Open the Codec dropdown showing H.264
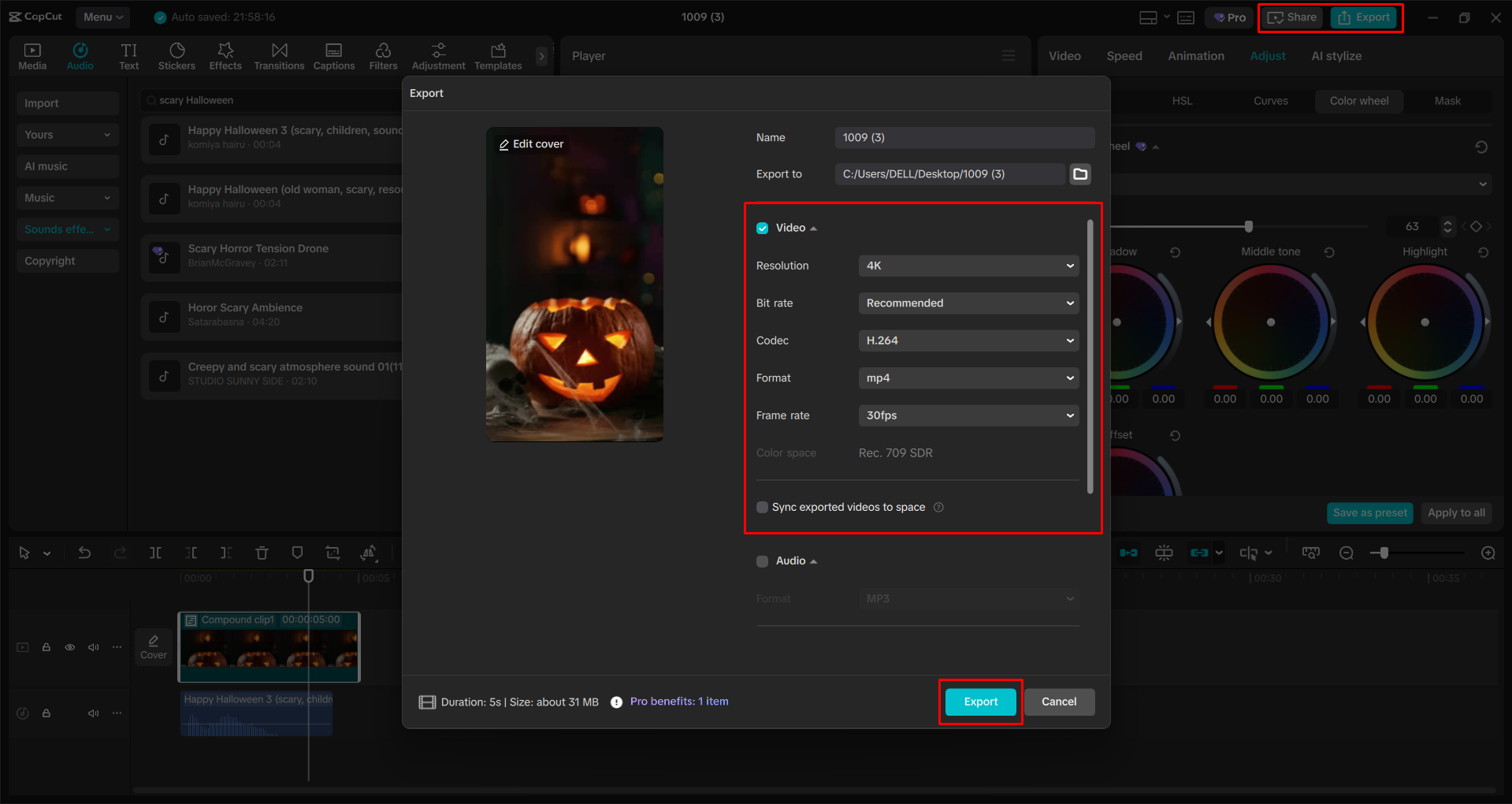 pyautogui.click(x=968, y=340)
